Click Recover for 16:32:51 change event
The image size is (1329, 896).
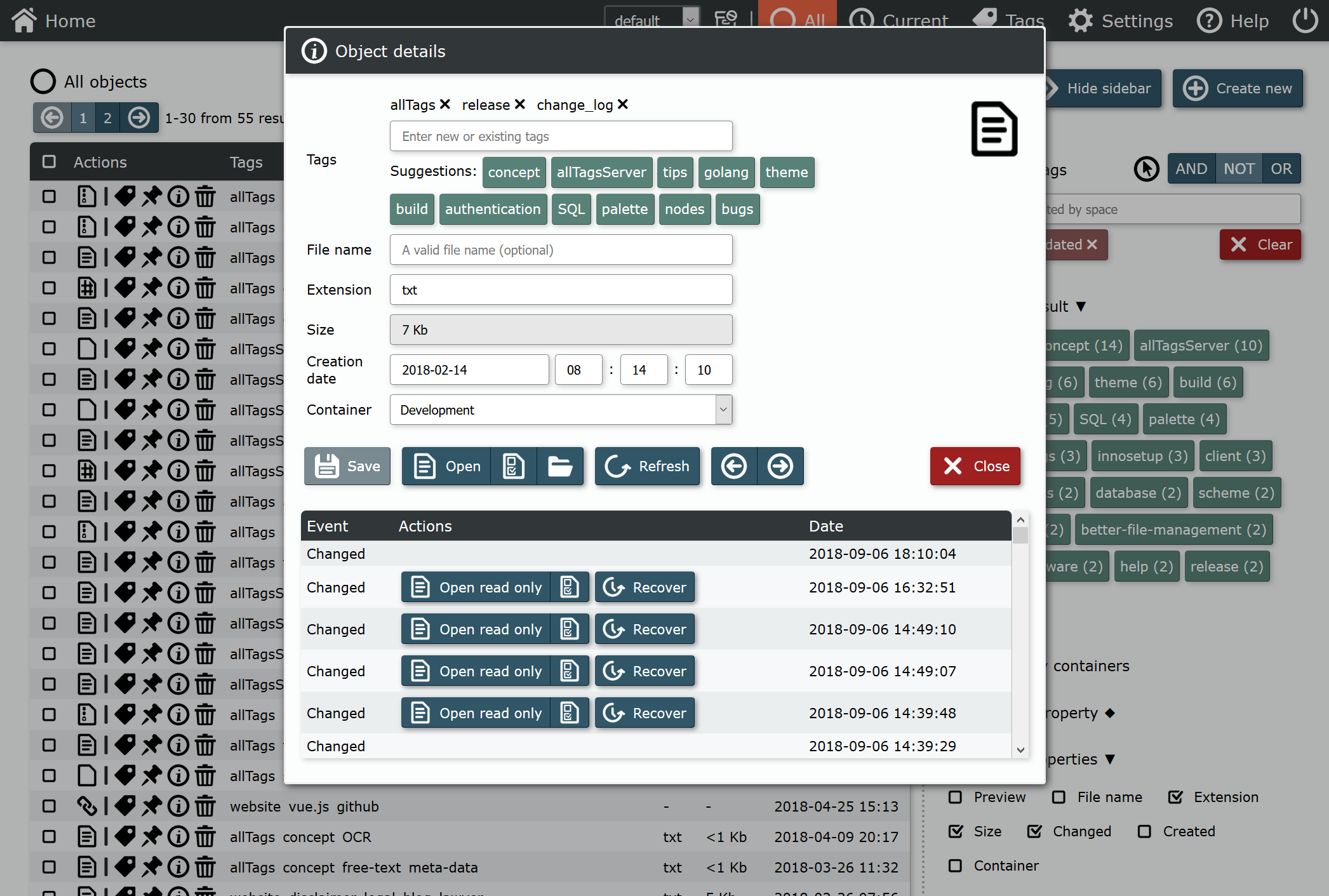point(644,587)
